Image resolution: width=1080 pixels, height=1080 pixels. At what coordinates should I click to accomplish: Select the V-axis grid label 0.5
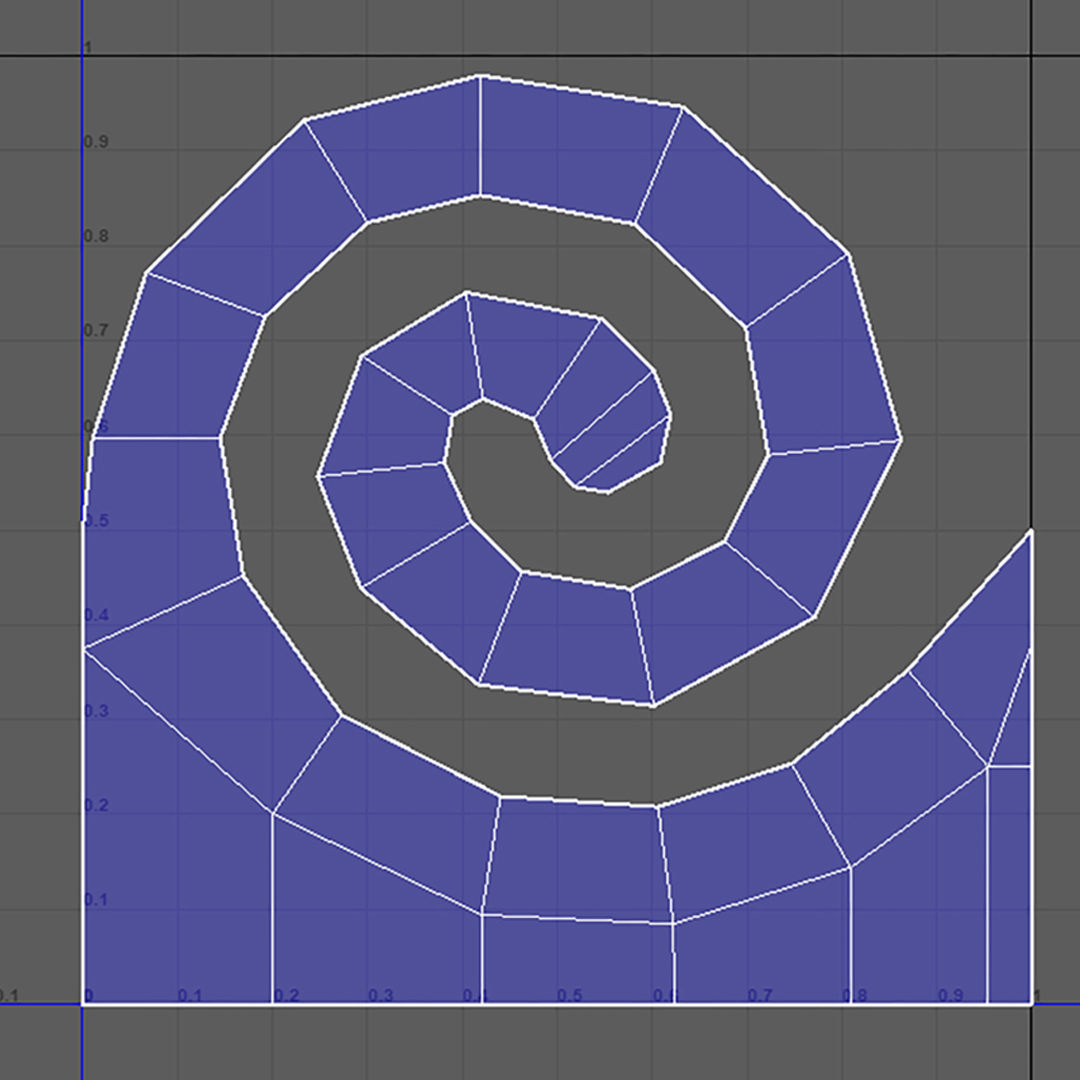[x=96, y=520]
